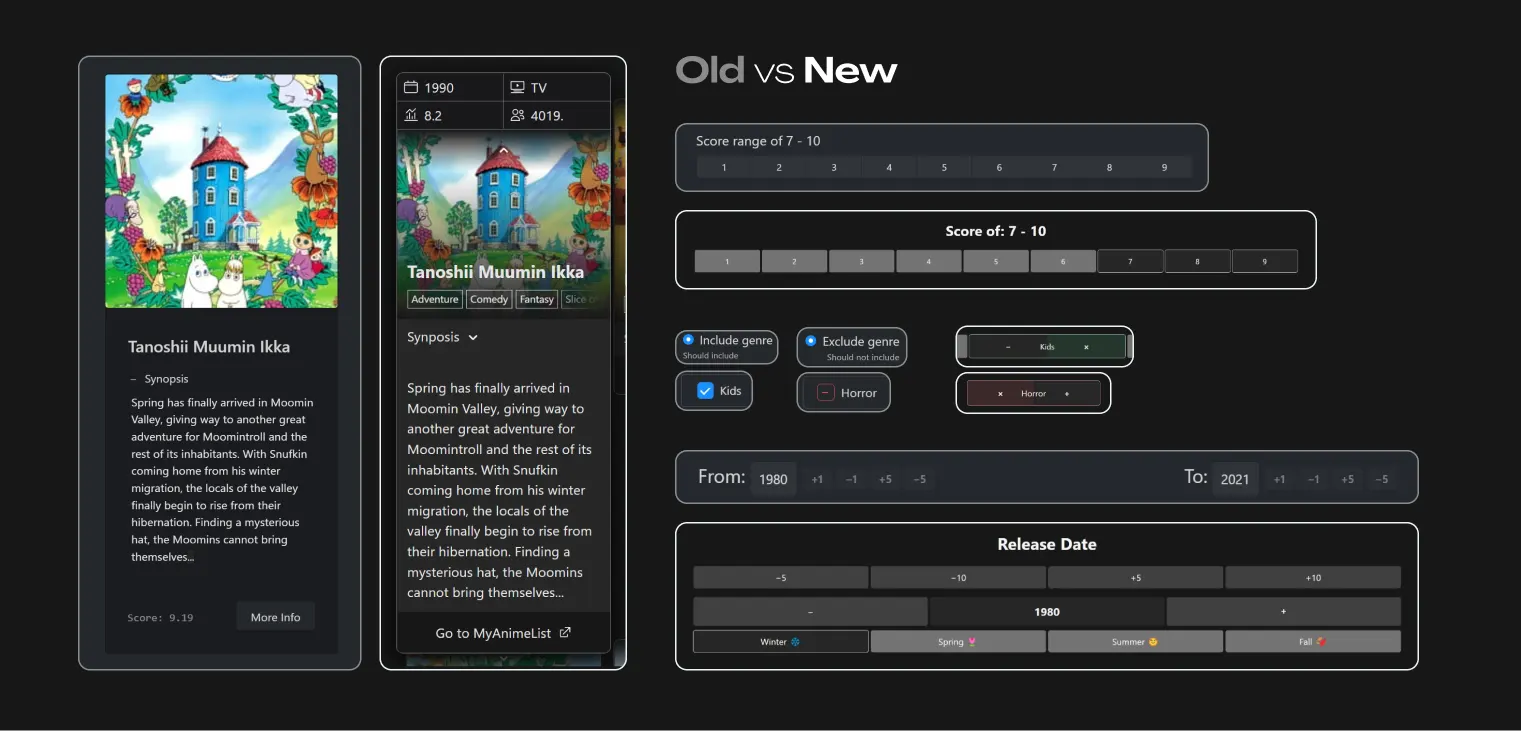Click the up chevron above the poster image
1521x731 pixels.
tap(504, 151)
